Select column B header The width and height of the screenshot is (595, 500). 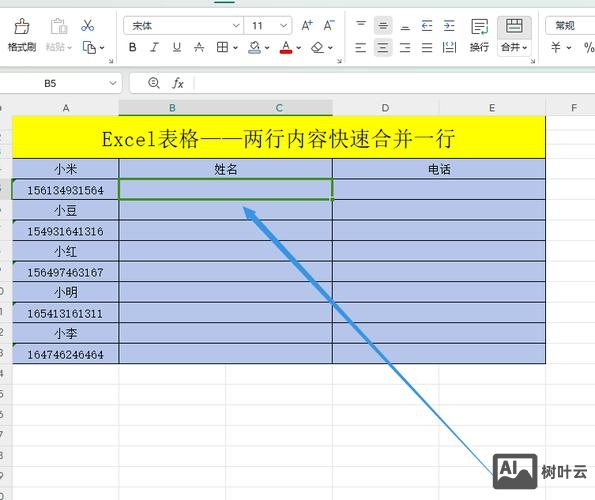172,108
